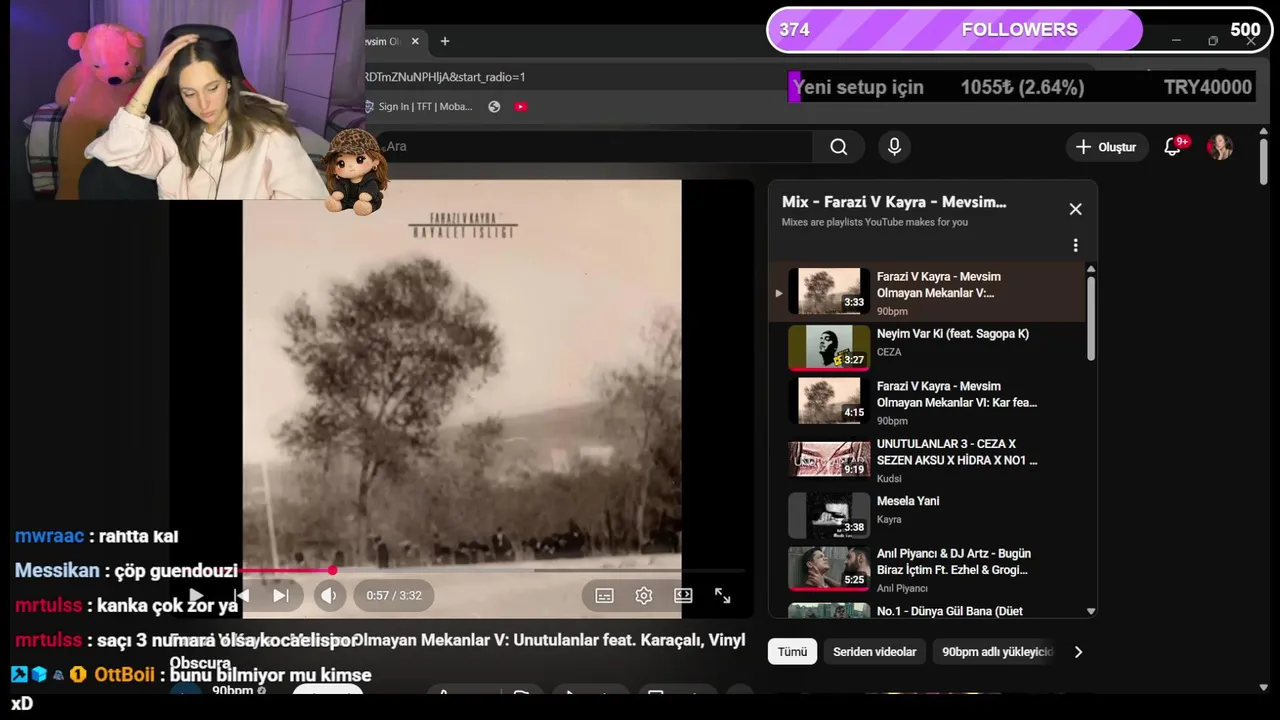Open the Mix playlist three-dot menu
Image resolution: width=1280 pixels, height=720 pixels.
coord(1075,245)
